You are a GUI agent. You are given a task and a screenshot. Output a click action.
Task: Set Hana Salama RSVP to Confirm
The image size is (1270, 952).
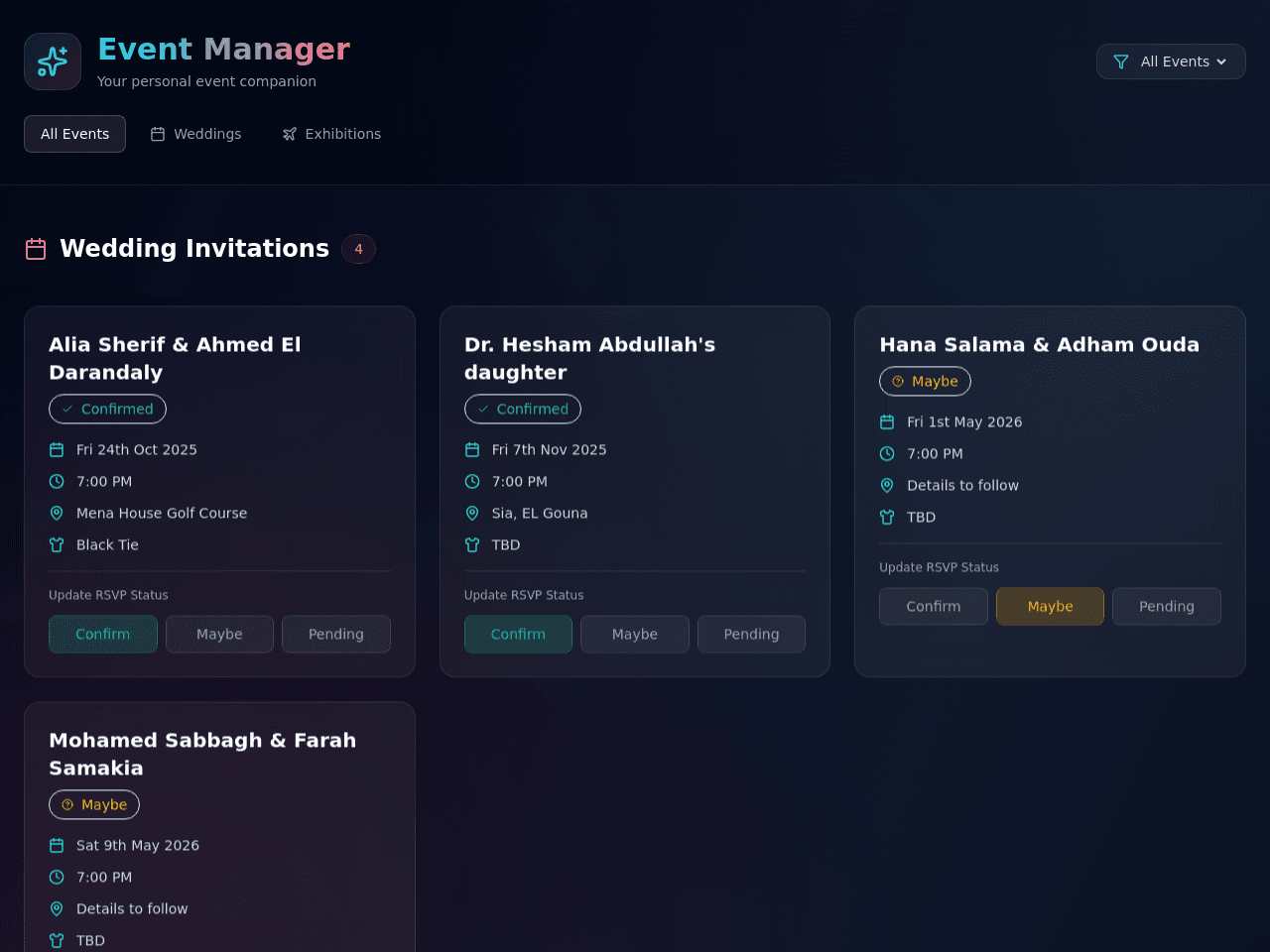(x=934, y=606)
